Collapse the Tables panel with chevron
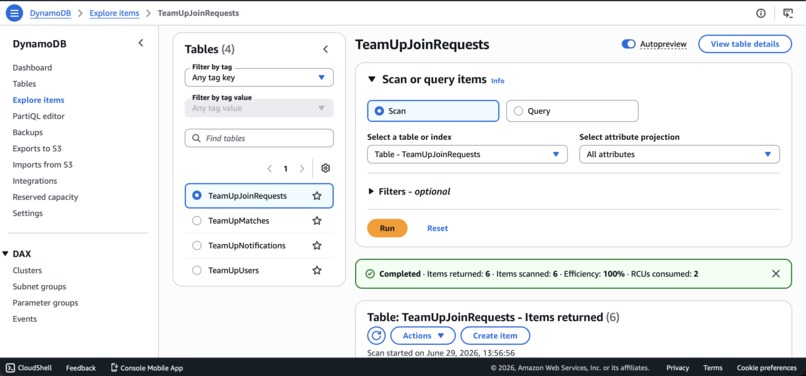This screenshot has height=376, width=806. (x=325, y=49)
